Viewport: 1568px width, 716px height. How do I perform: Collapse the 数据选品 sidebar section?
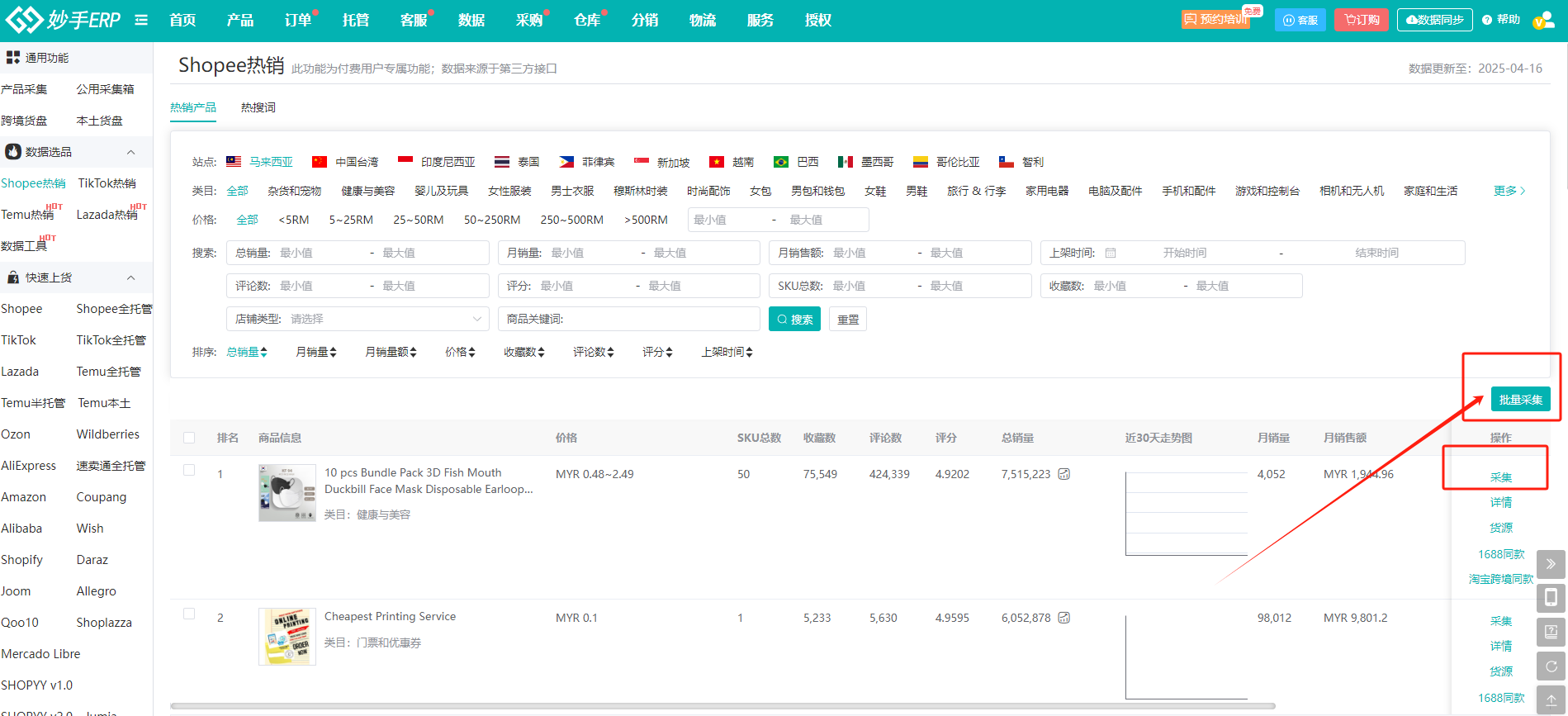130,152
